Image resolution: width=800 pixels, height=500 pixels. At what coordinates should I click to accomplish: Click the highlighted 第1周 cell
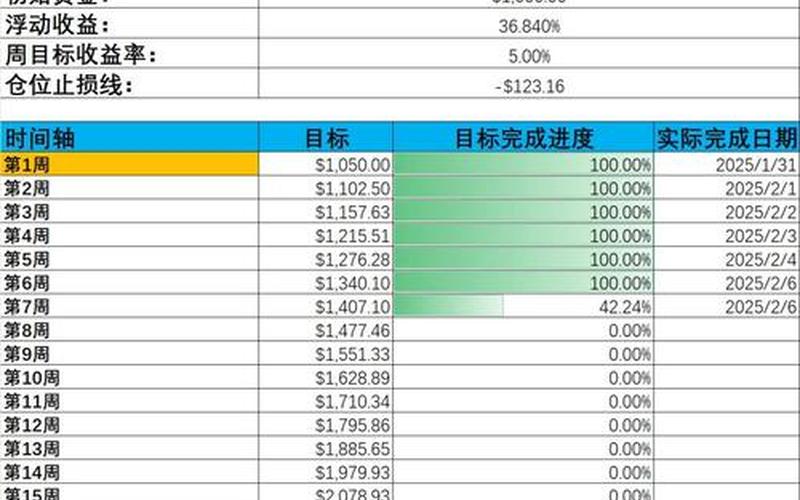(130, 164)
